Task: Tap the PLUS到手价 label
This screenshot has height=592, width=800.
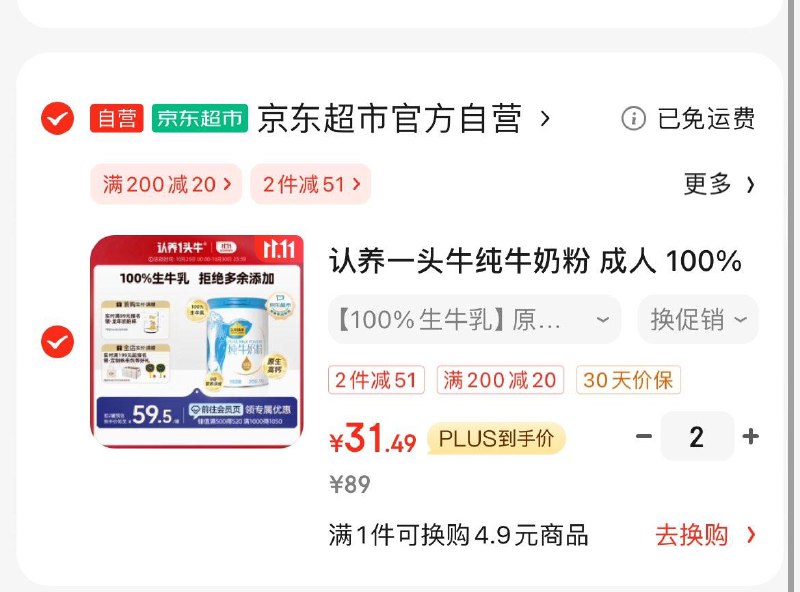Action: pyautogui.click(x=496, y=438)
